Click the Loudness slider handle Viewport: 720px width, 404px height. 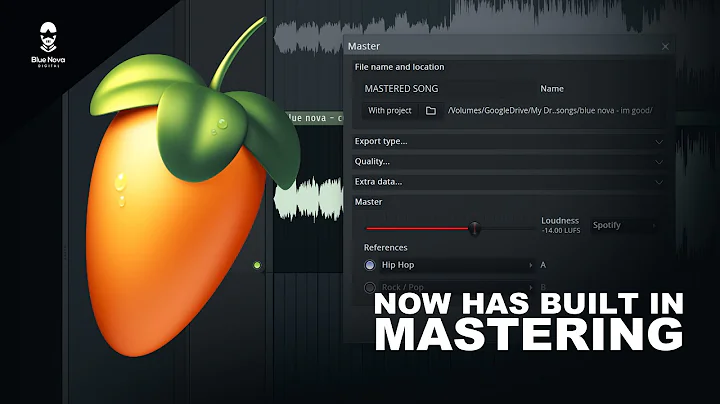[474, 228]
